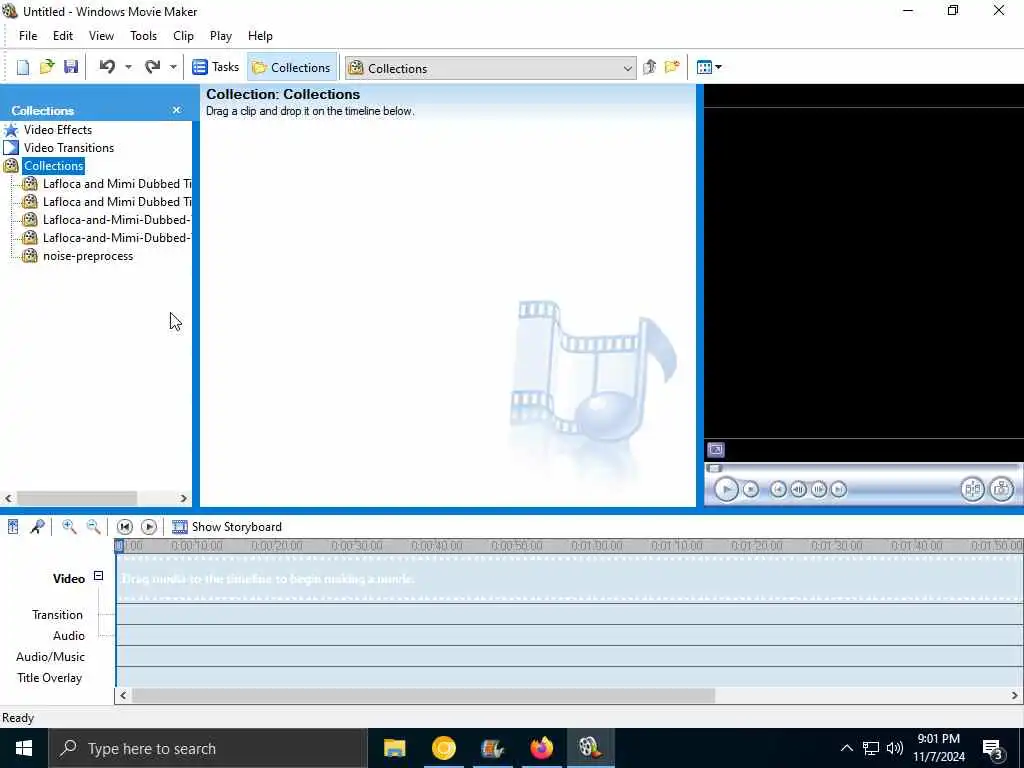
Task: Click the monitor Back button
Action: click(x=778, y=489)
